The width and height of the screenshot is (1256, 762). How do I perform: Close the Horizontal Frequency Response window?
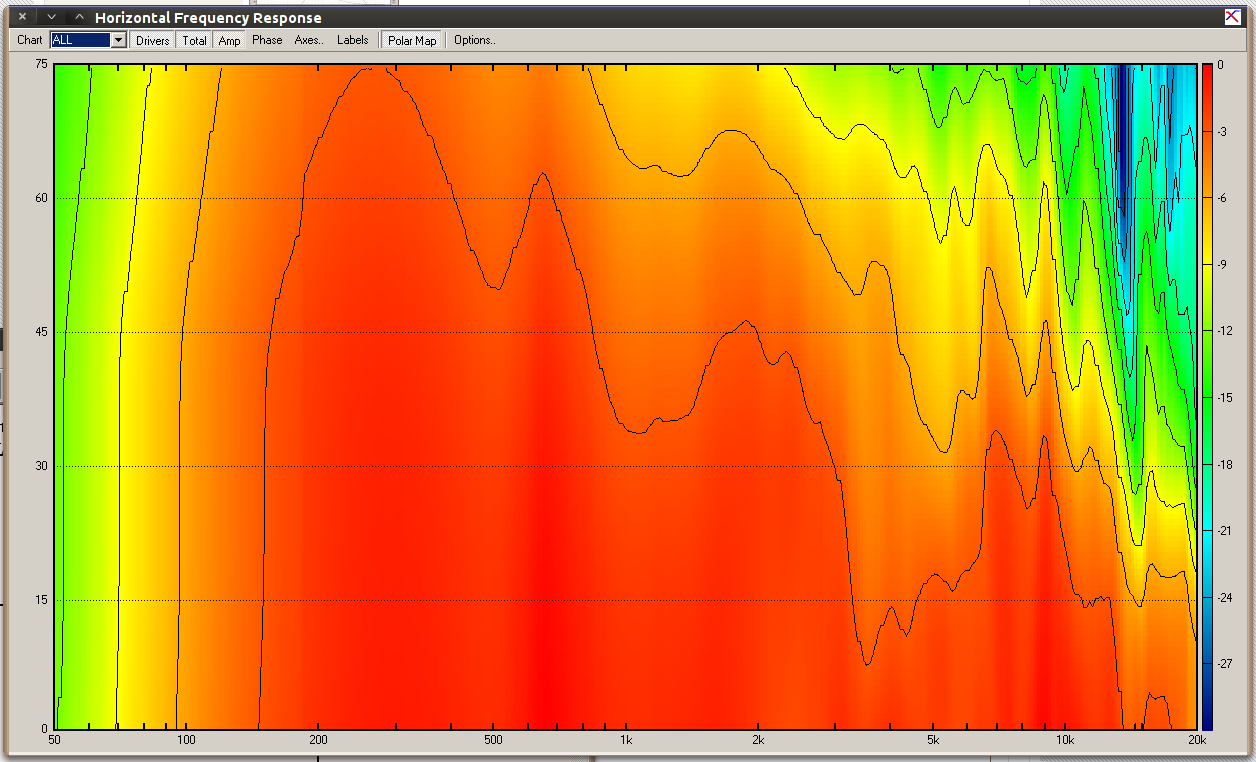(x=23, y=17)
